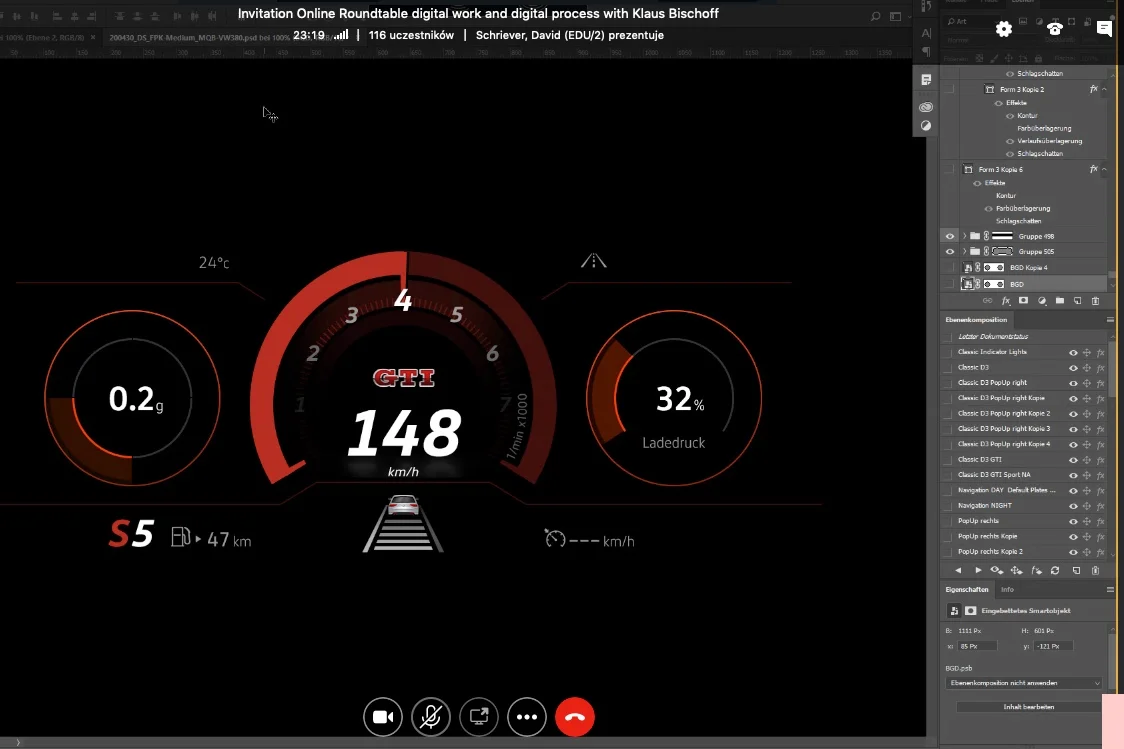
Task: Select the BGD Kopie 4 layer
Action: pyautogui.click(x=1025, y=267)
